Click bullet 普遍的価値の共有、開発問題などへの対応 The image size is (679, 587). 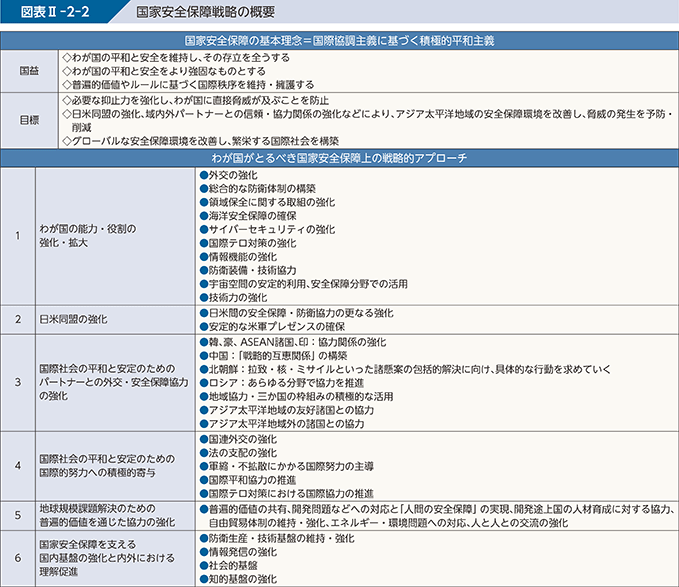(437, 516)
